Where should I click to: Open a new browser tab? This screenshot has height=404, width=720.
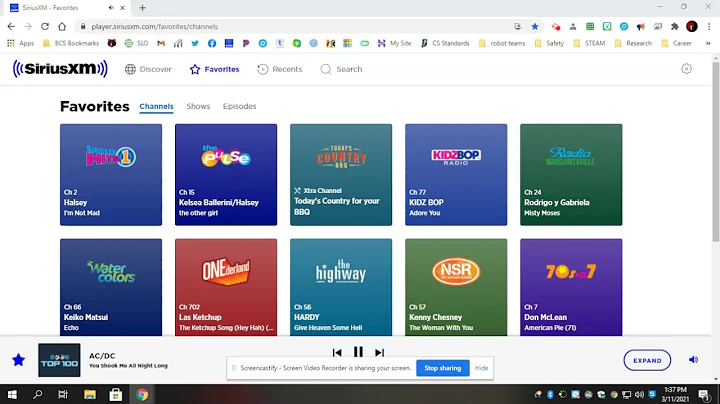142,8
